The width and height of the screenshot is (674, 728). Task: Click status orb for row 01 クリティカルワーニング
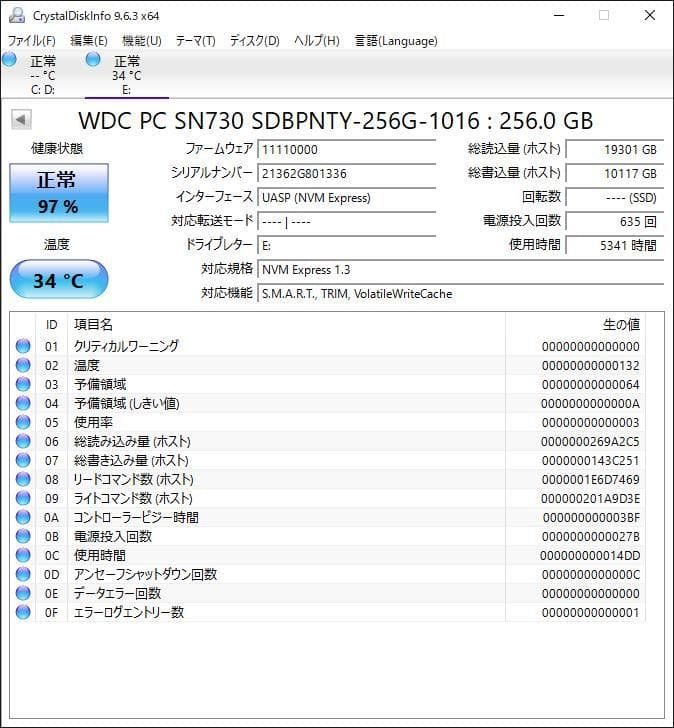23,346
